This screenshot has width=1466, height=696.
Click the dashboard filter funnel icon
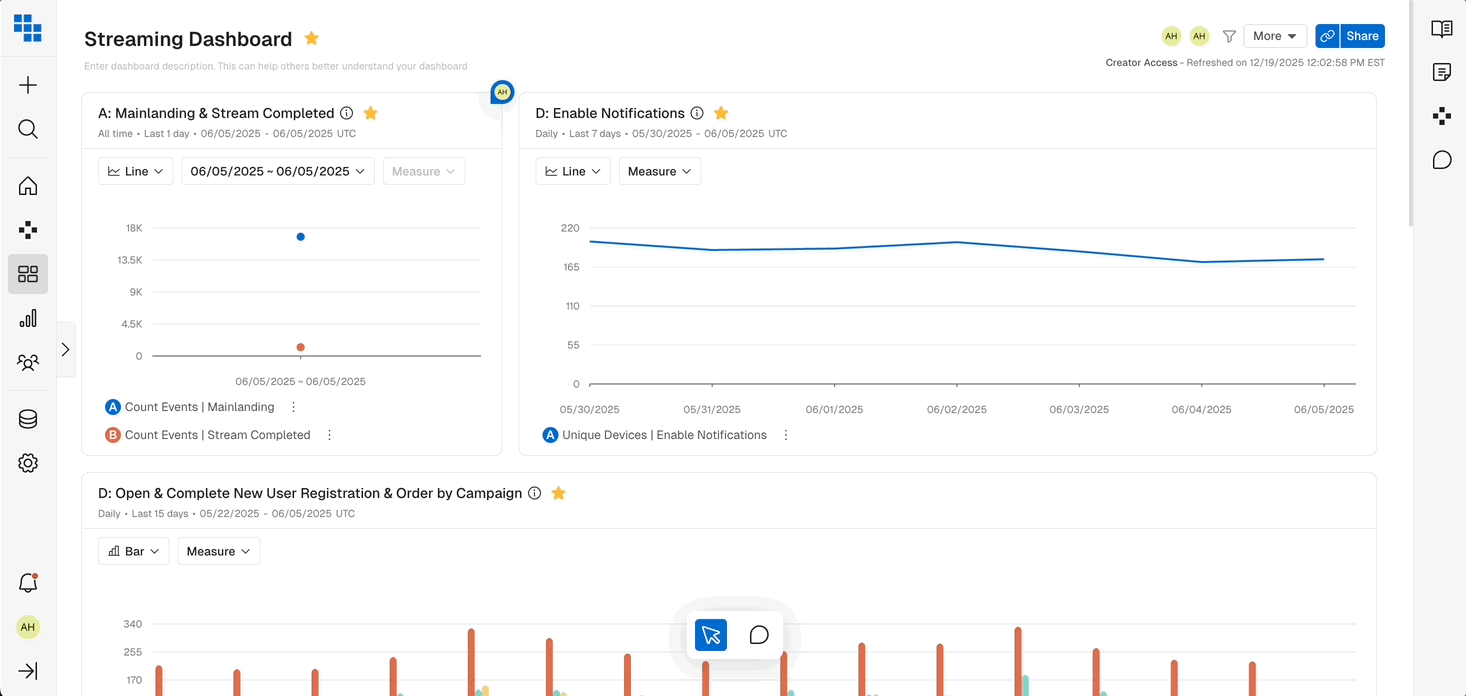(x=1229, y=36)
